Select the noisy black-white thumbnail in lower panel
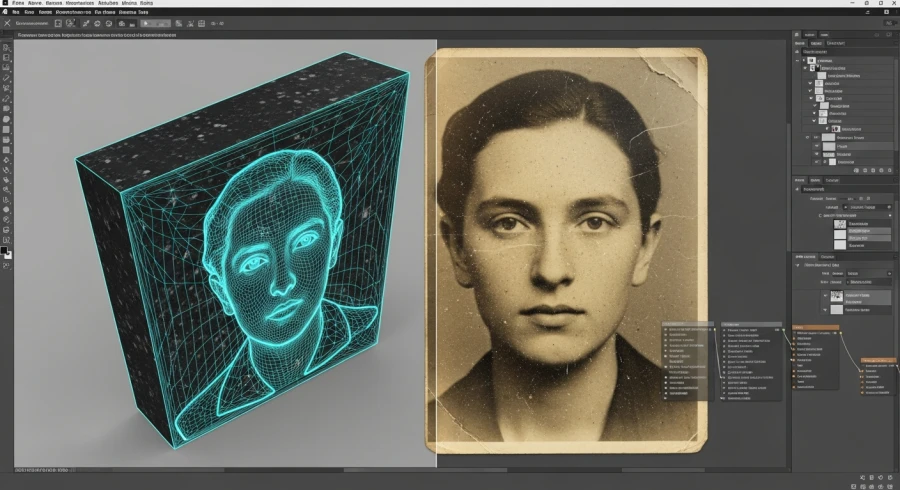This screenshot has width=900, height=490. click(837, 296)
